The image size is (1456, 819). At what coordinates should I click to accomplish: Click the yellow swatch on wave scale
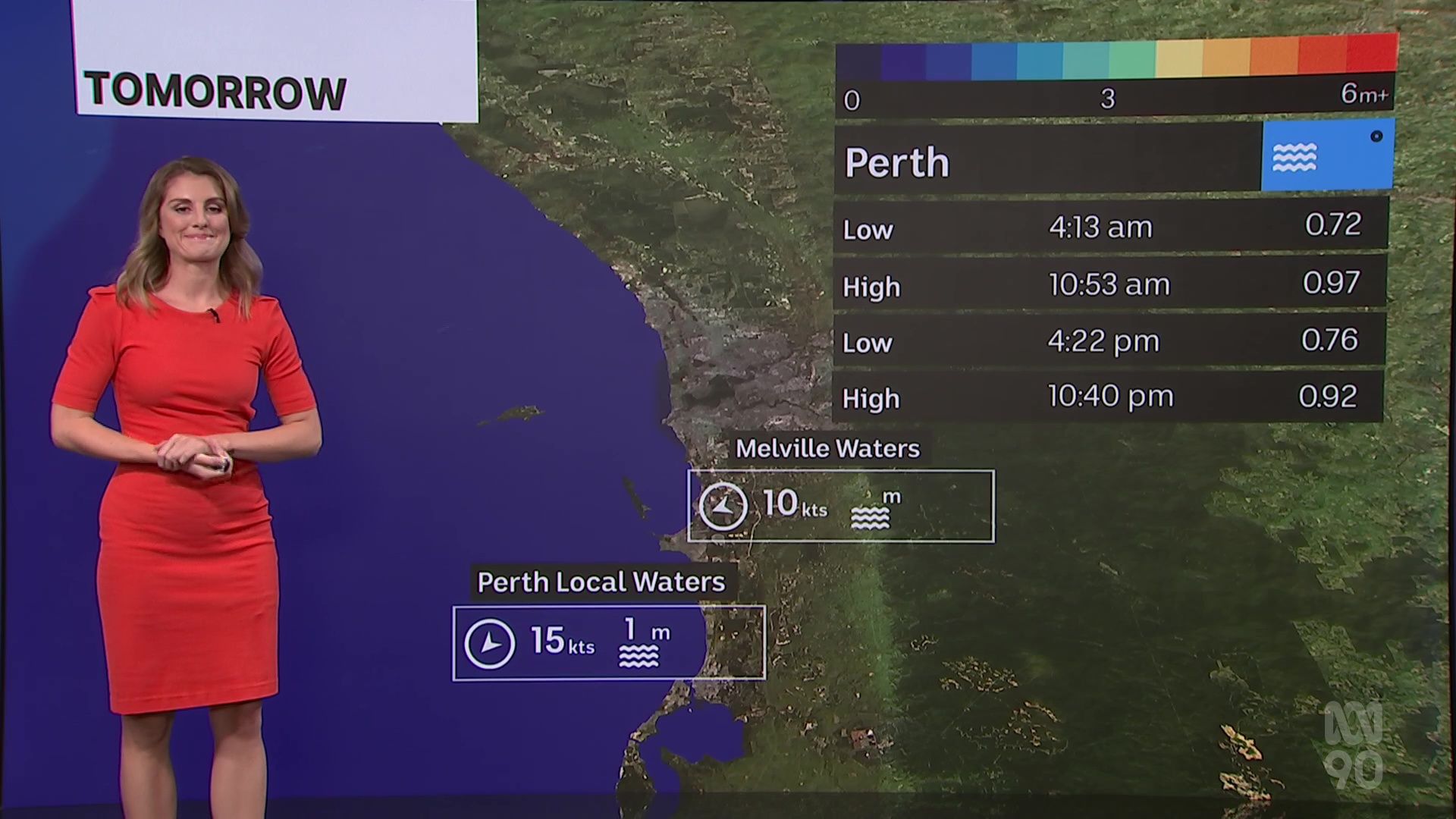point(1179,59)
